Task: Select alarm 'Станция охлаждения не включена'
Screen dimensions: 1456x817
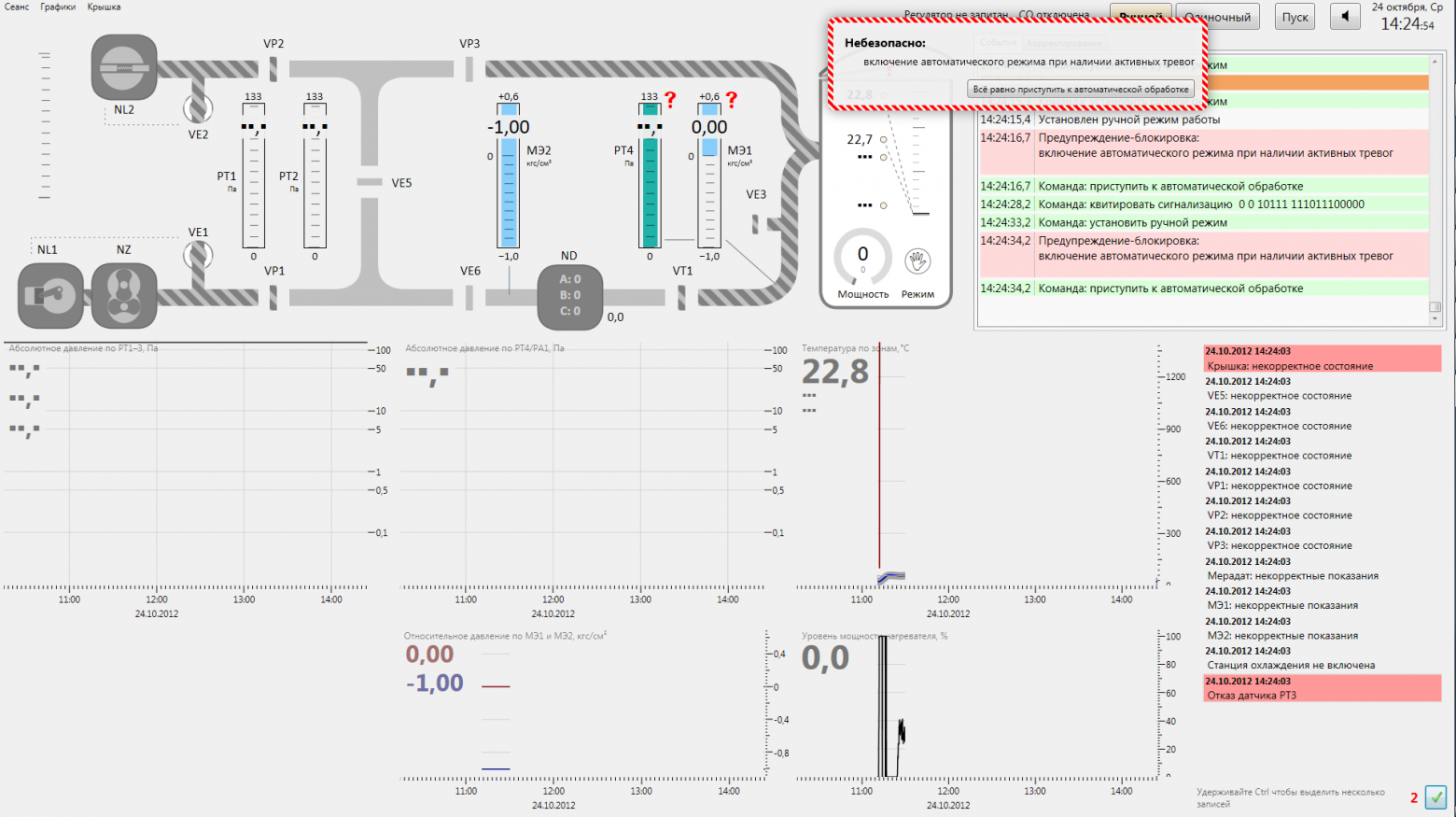Action: point(1323,658)
